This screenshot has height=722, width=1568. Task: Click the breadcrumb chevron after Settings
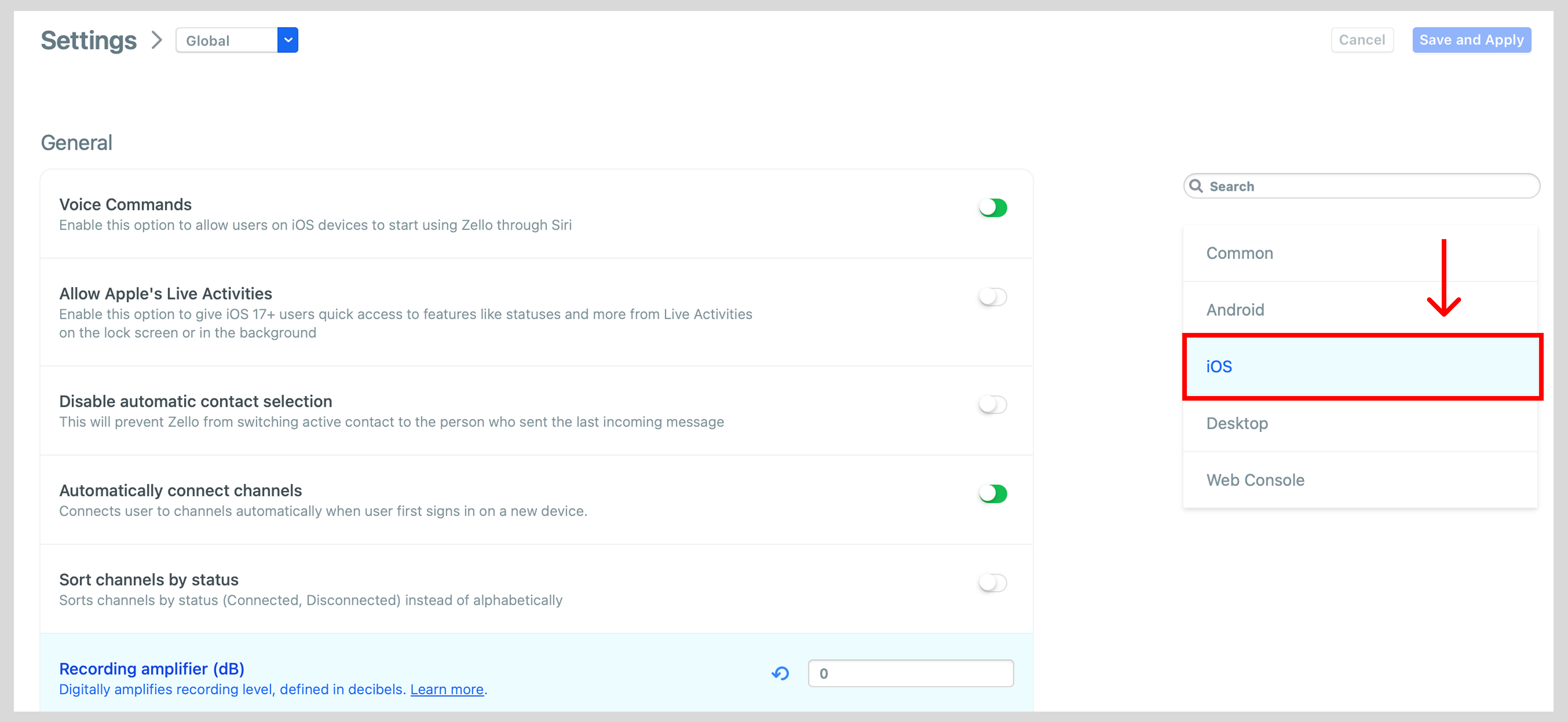[157, 40]
